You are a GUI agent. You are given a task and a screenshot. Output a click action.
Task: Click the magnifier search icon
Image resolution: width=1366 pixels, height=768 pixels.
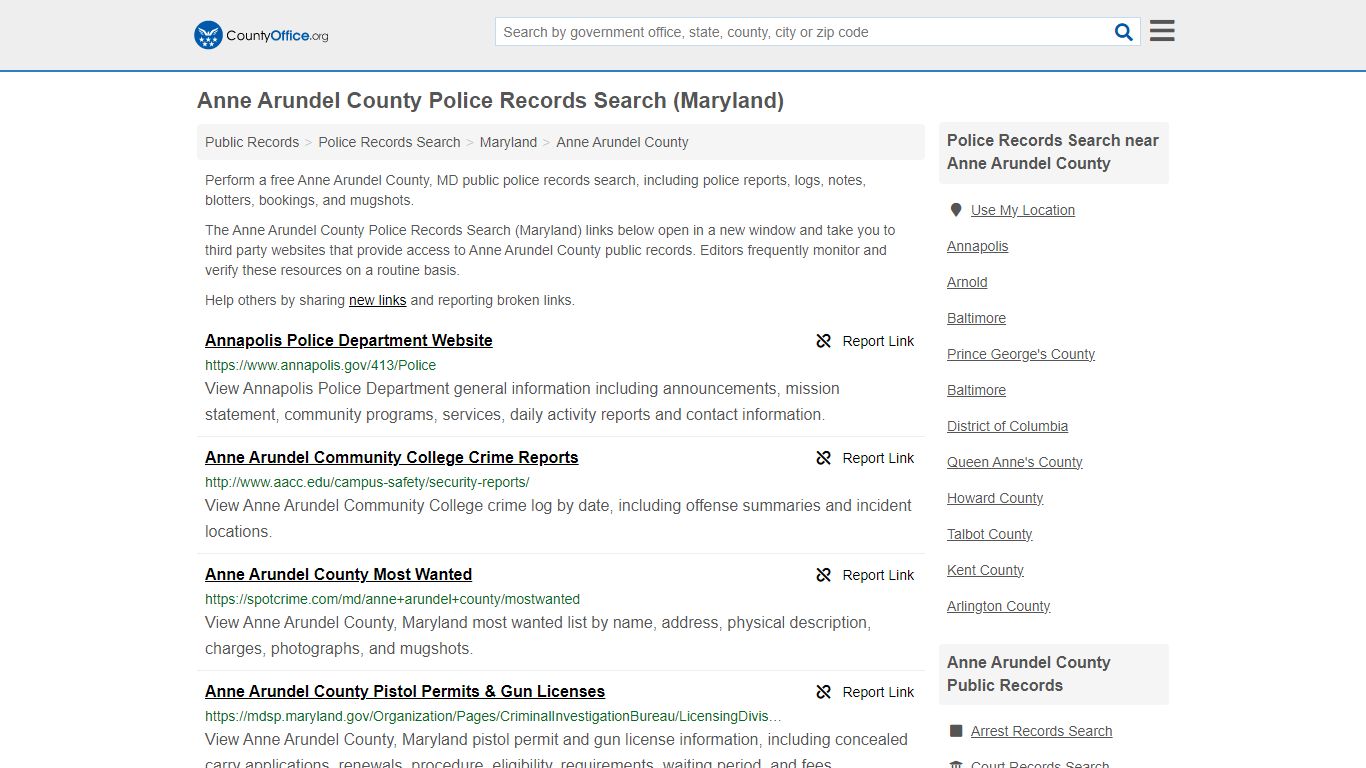(1124, 32)
